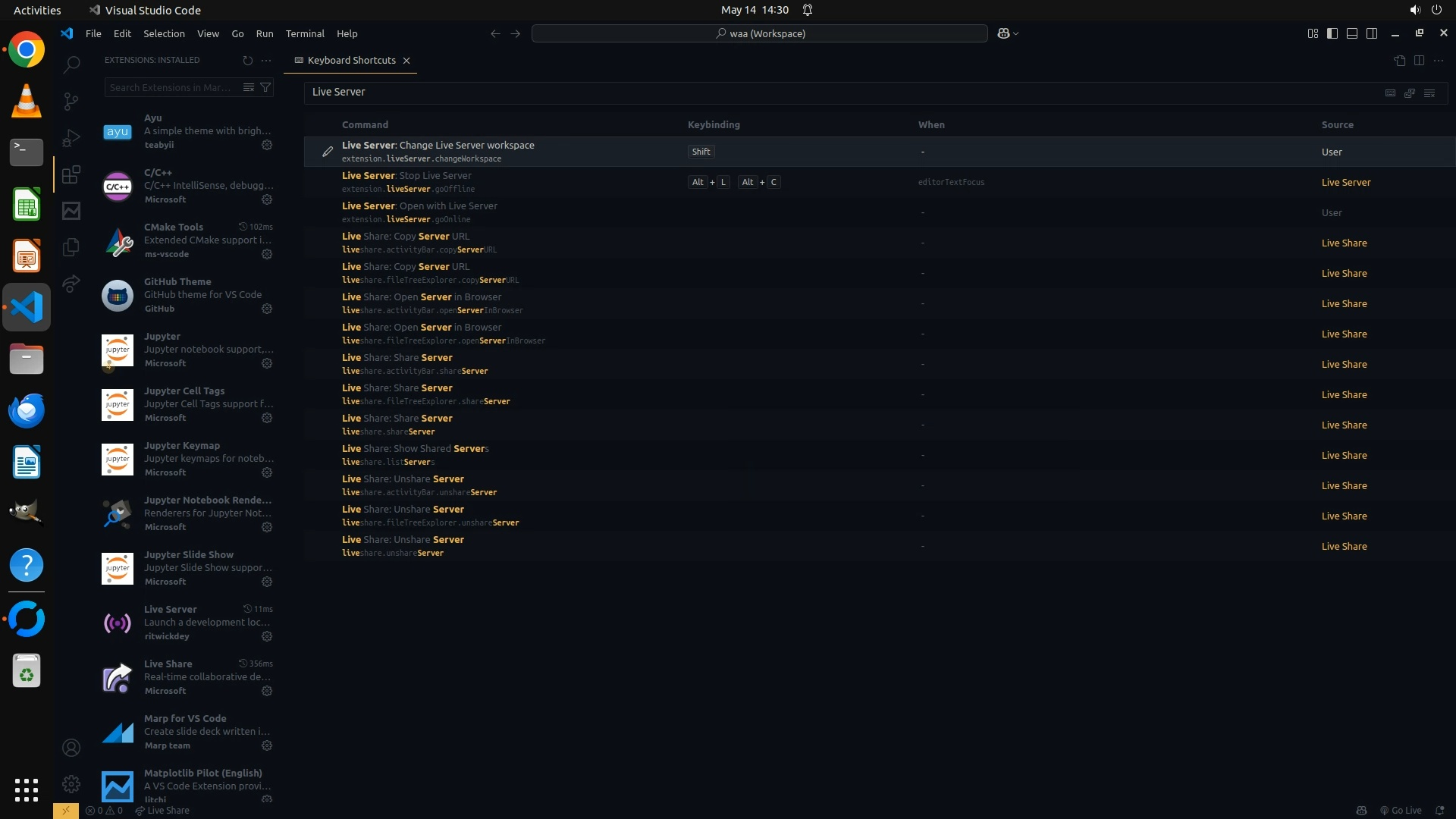Clear the keybindings search input

click(x=1429, y=93)
